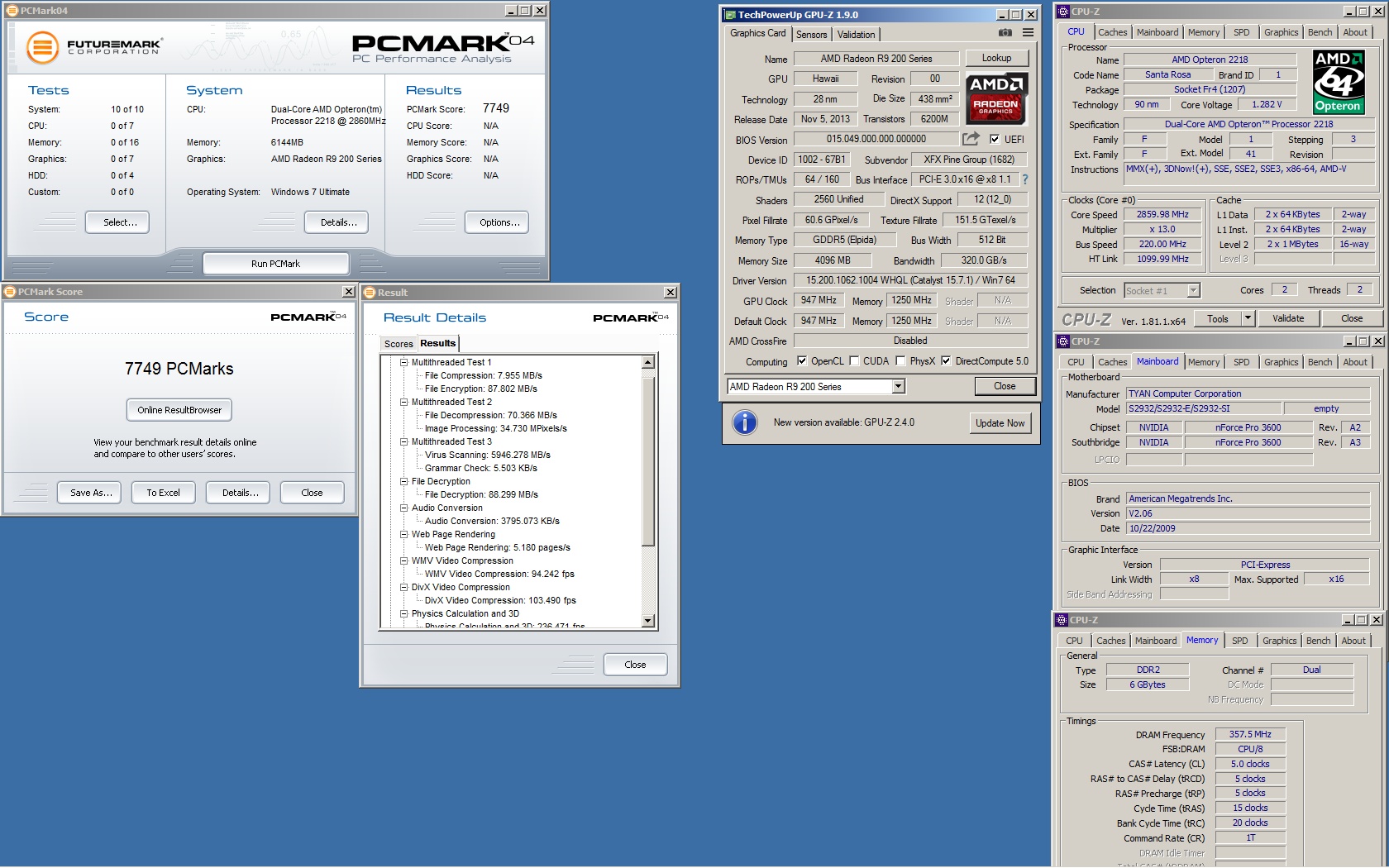
Task: Click AMD64 Opteron logo in CPU-Z
Action: [x=1338, y=82]
